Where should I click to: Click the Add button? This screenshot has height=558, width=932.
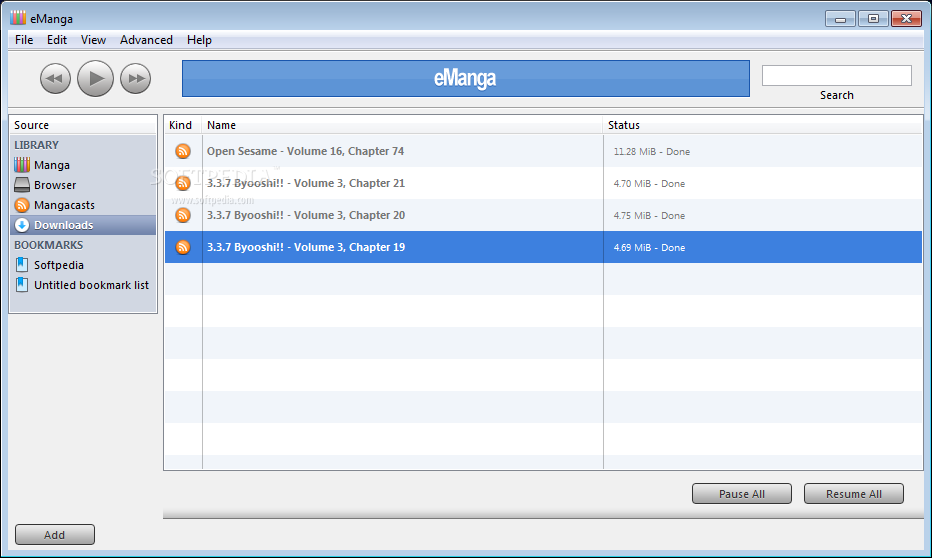55,535
